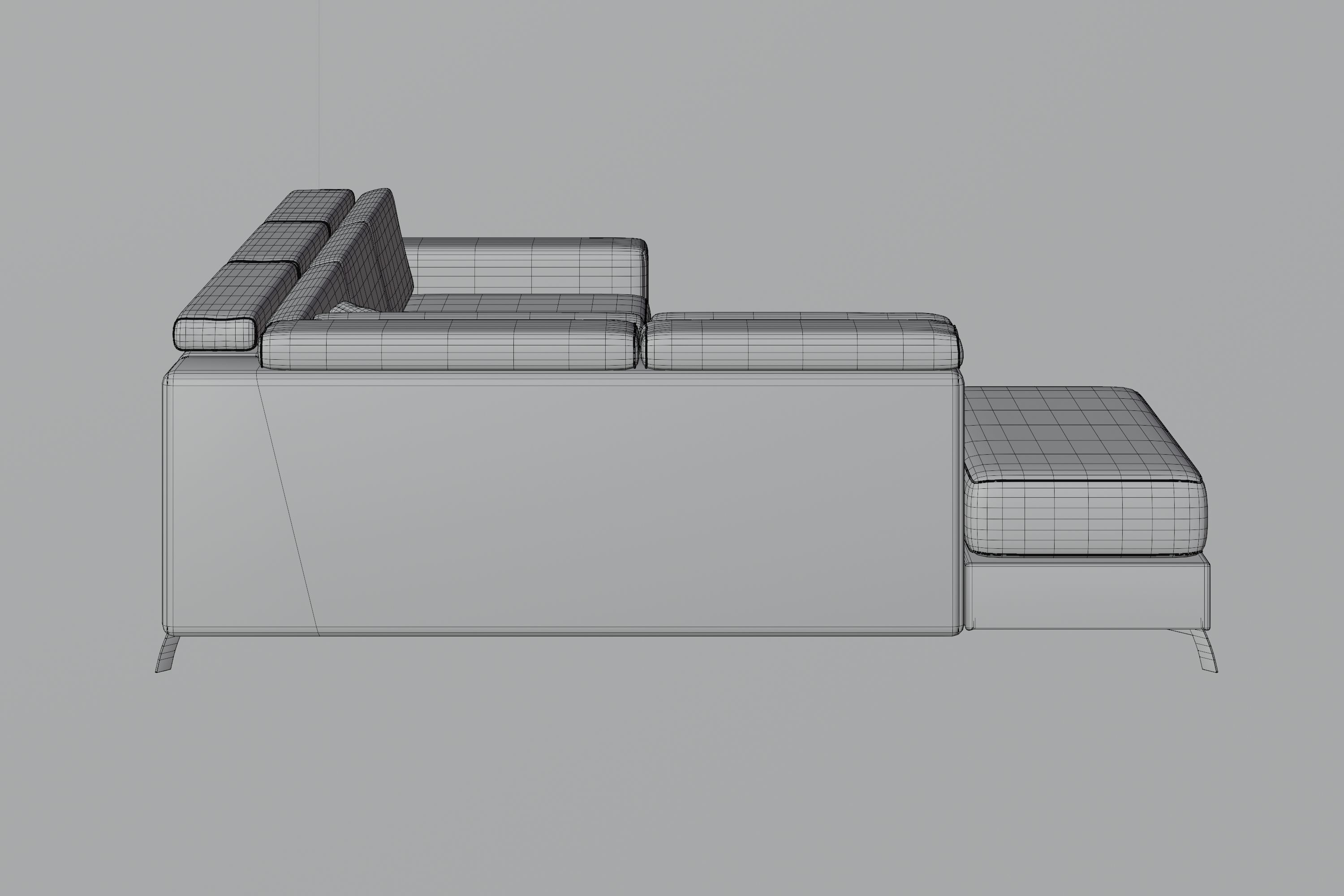This screenshot has height=896, width=1344.
Task: Click the left sofa leg
Action: click(167, 654)
